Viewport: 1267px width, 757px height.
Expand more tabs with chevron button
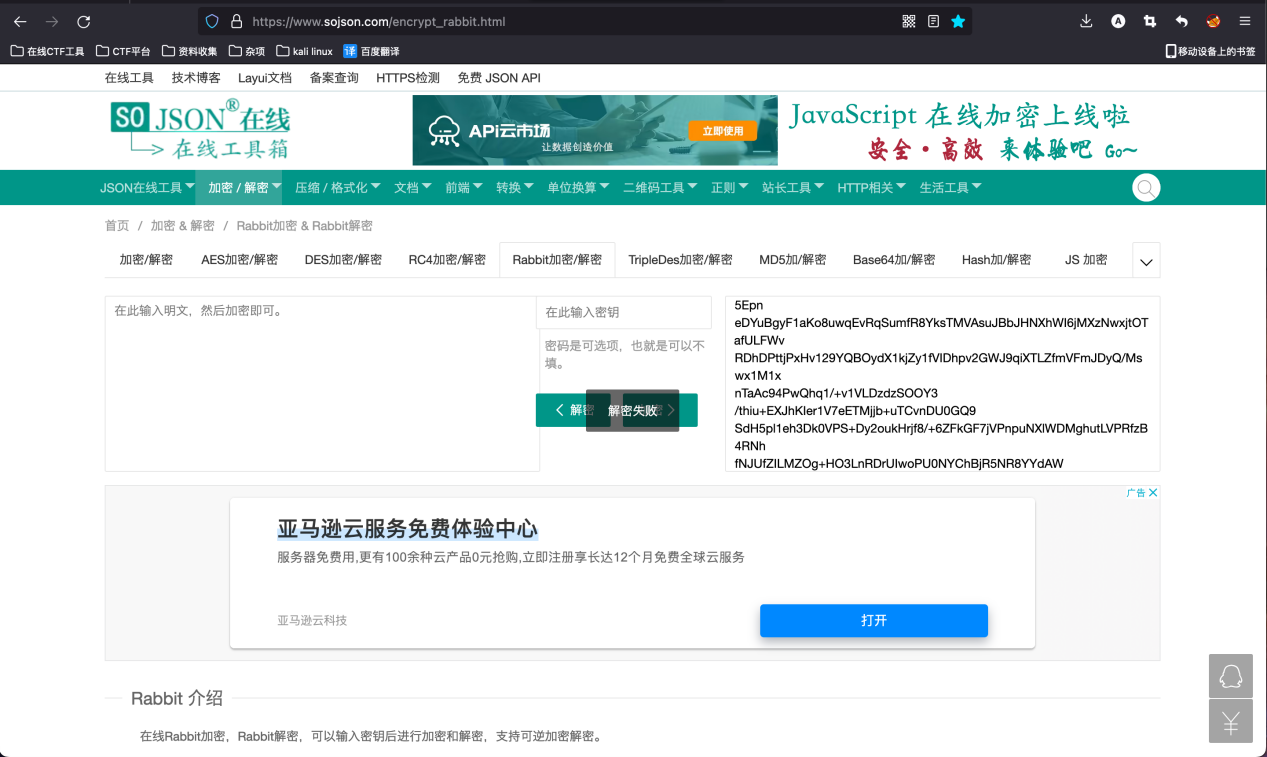pos(1146,261)
